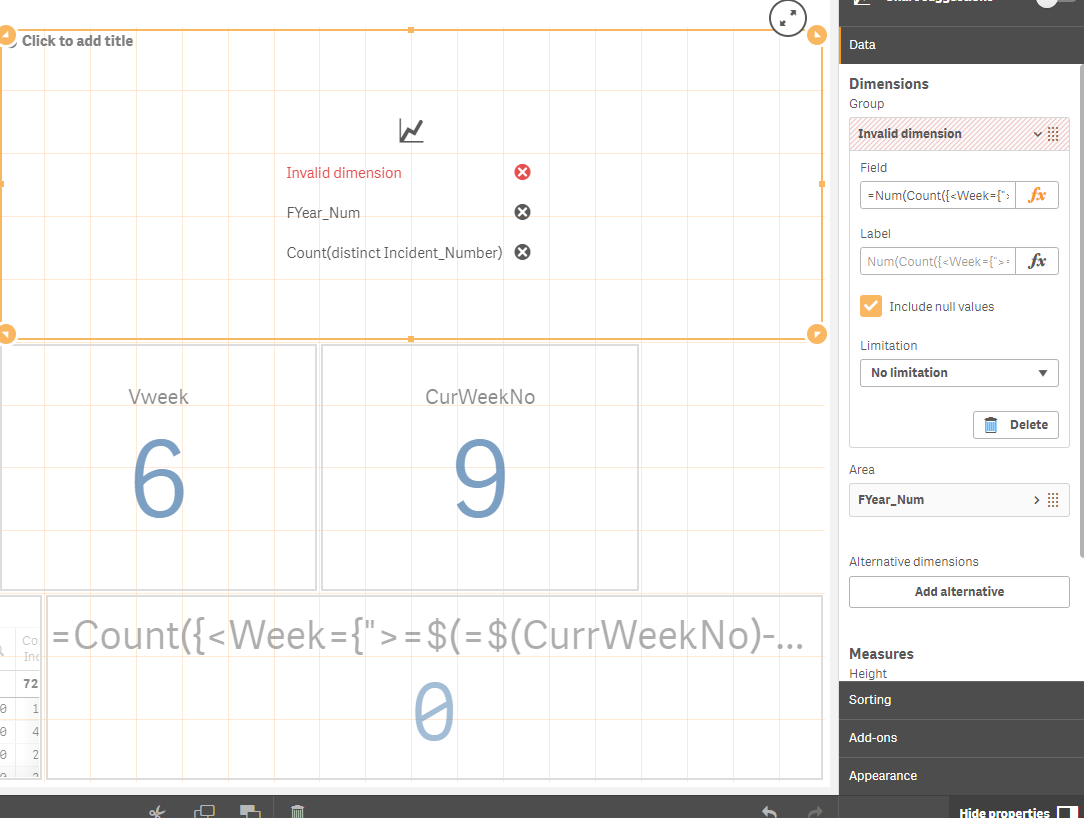Open fullscreen mode with the expand arrows icon
This screenshot has width=1084, height=818.
pos(787,19)
